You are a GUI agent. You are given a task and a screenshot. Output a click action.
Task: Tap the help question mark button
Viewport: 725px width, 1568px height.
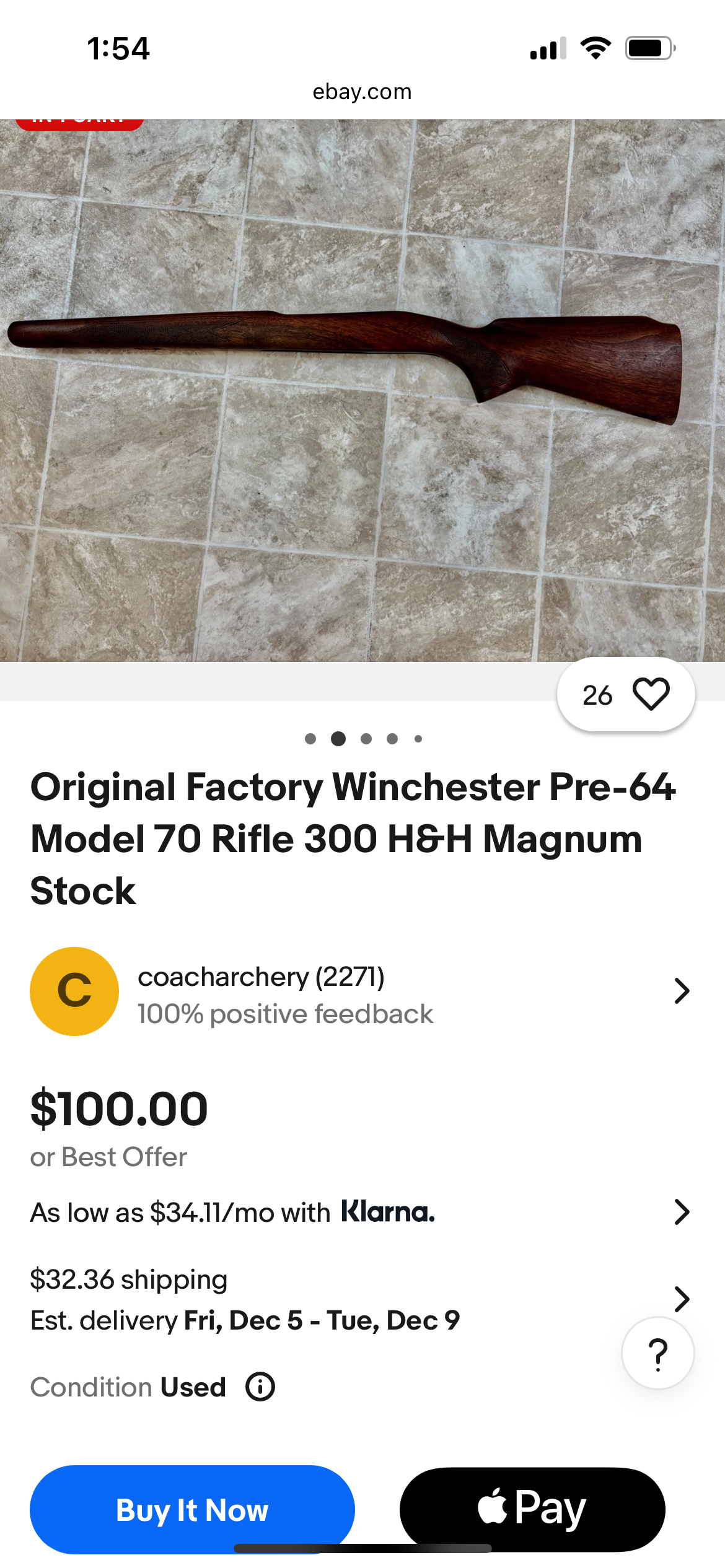click(x=658, y=1353)
